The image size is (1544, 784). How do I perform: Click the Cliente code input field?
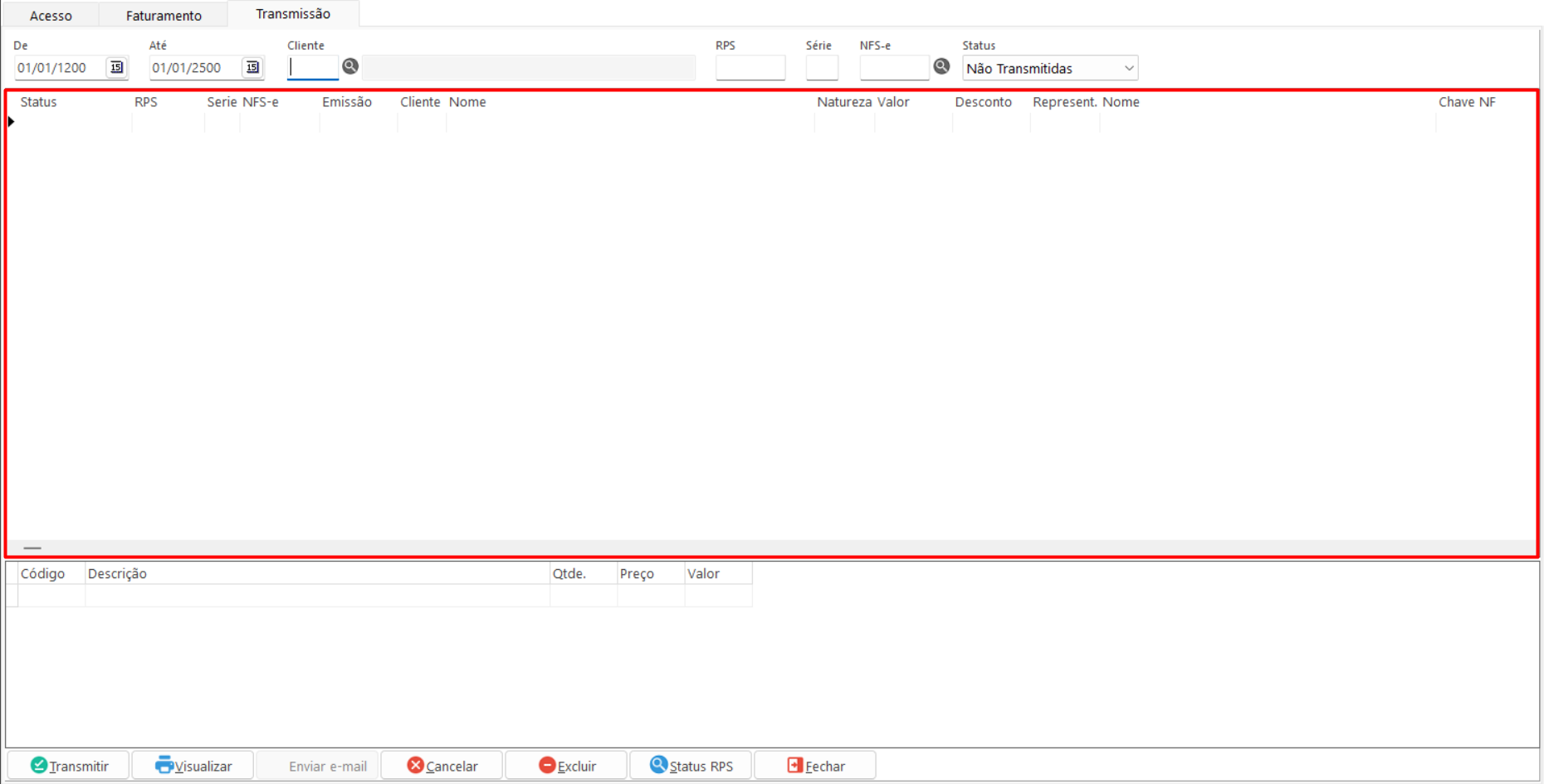coord(313,68)
